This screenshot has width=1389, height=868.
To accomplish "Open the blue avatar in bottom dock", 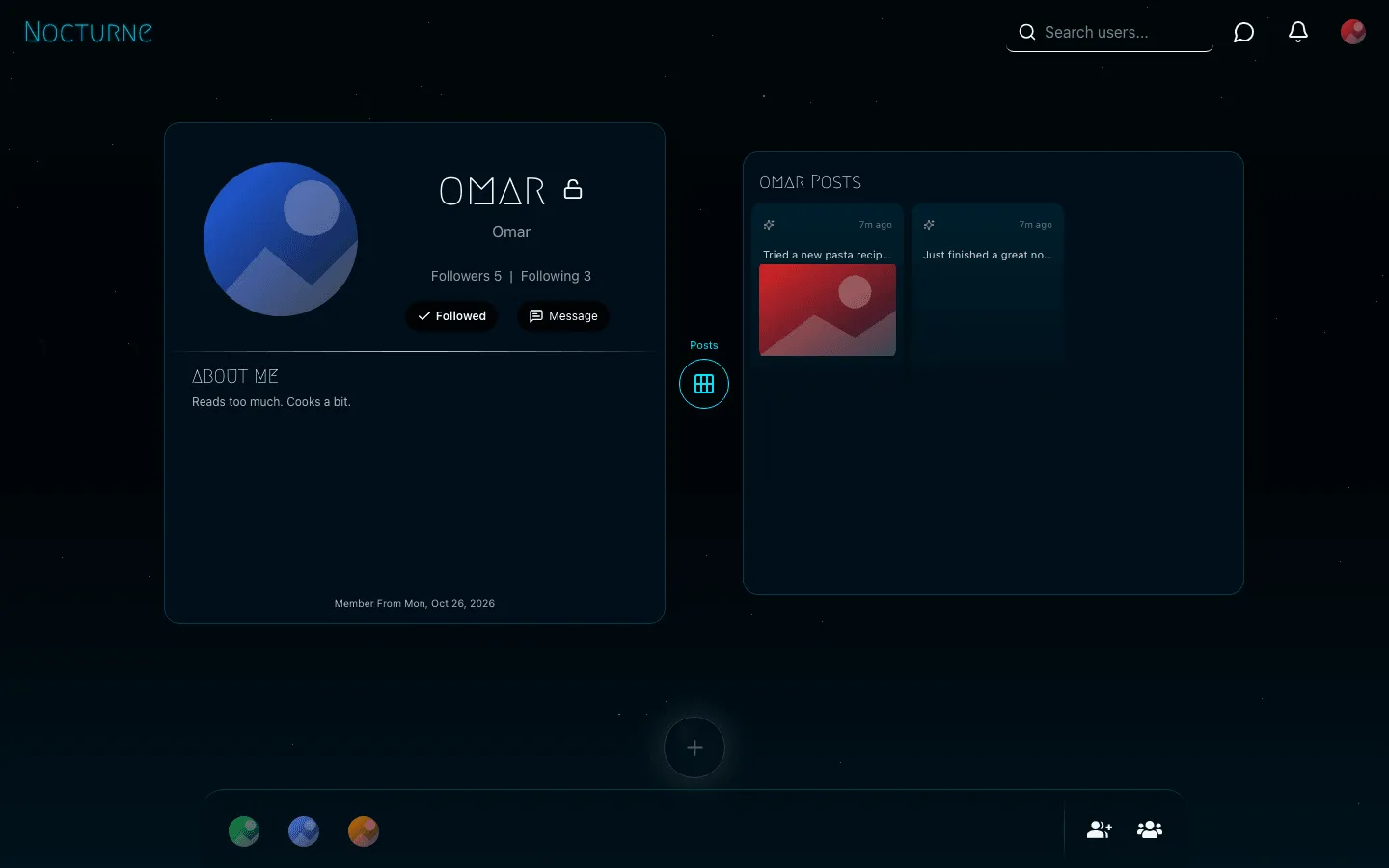I will point(304,831).
